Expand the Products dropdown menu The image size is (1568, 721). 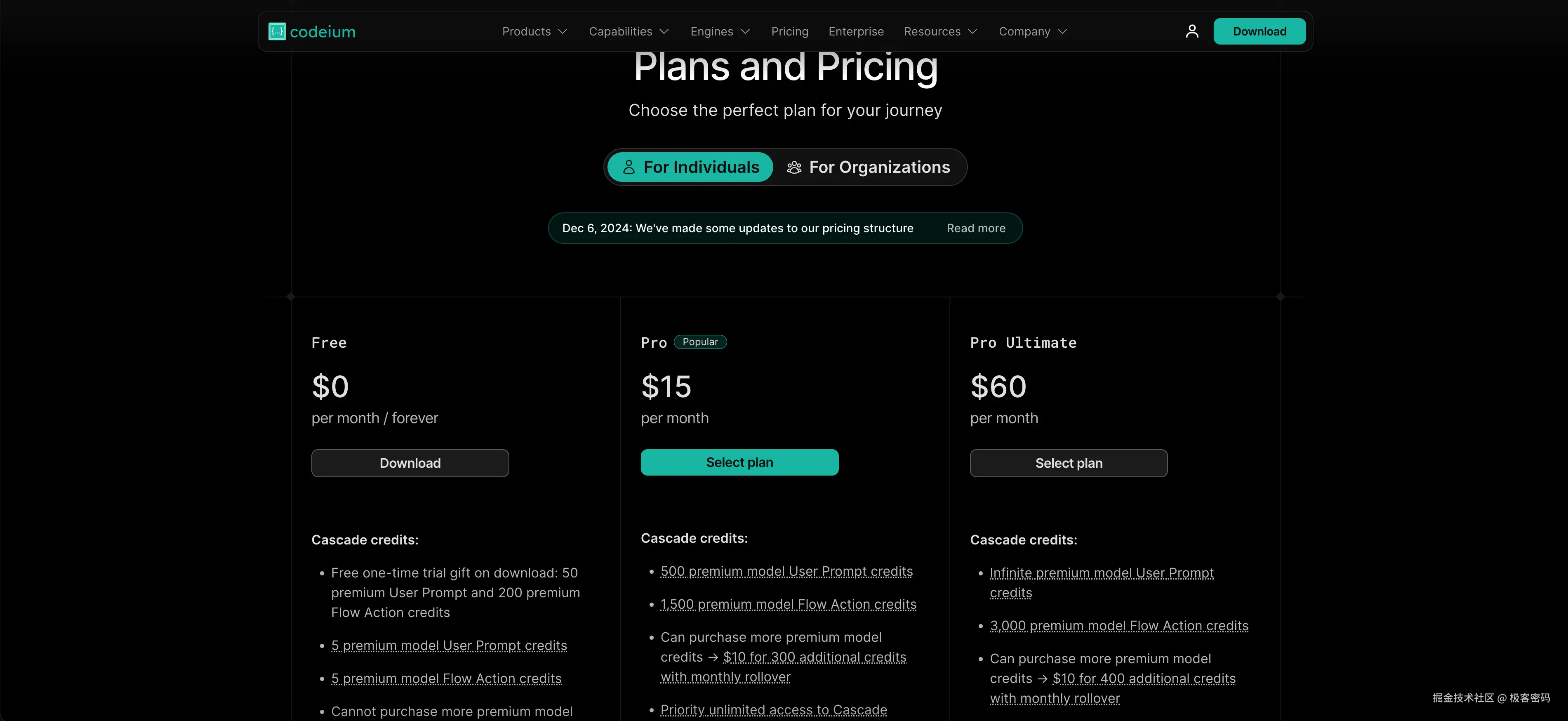pos(534,32)
